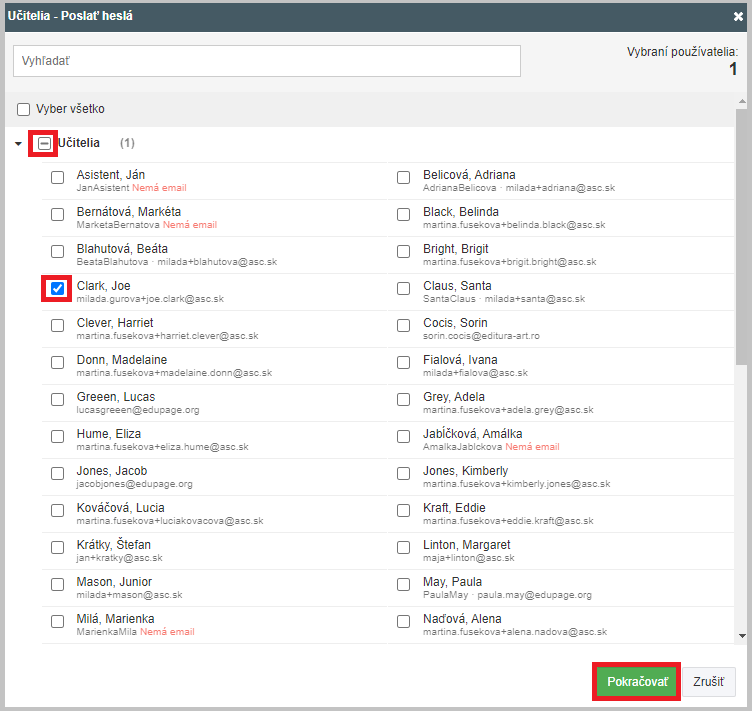
Task: Tick Greeen, Lucas checkbox
Action: point(58,399)
